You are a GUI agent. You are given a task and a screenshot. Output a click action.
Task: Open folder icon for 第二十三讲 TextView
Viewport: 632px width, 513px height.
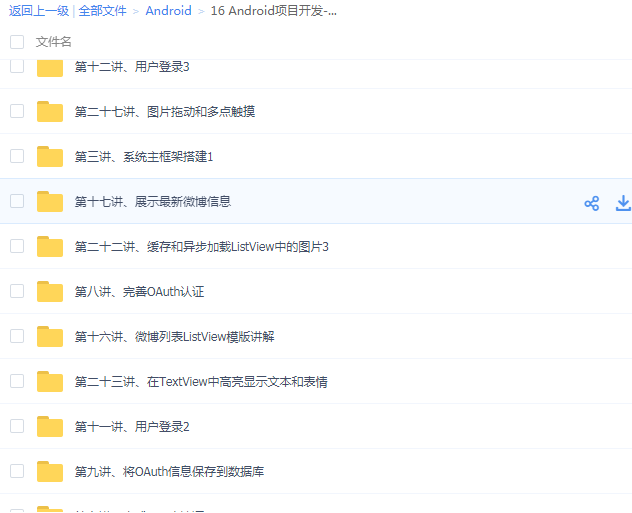tap(50, 382)
